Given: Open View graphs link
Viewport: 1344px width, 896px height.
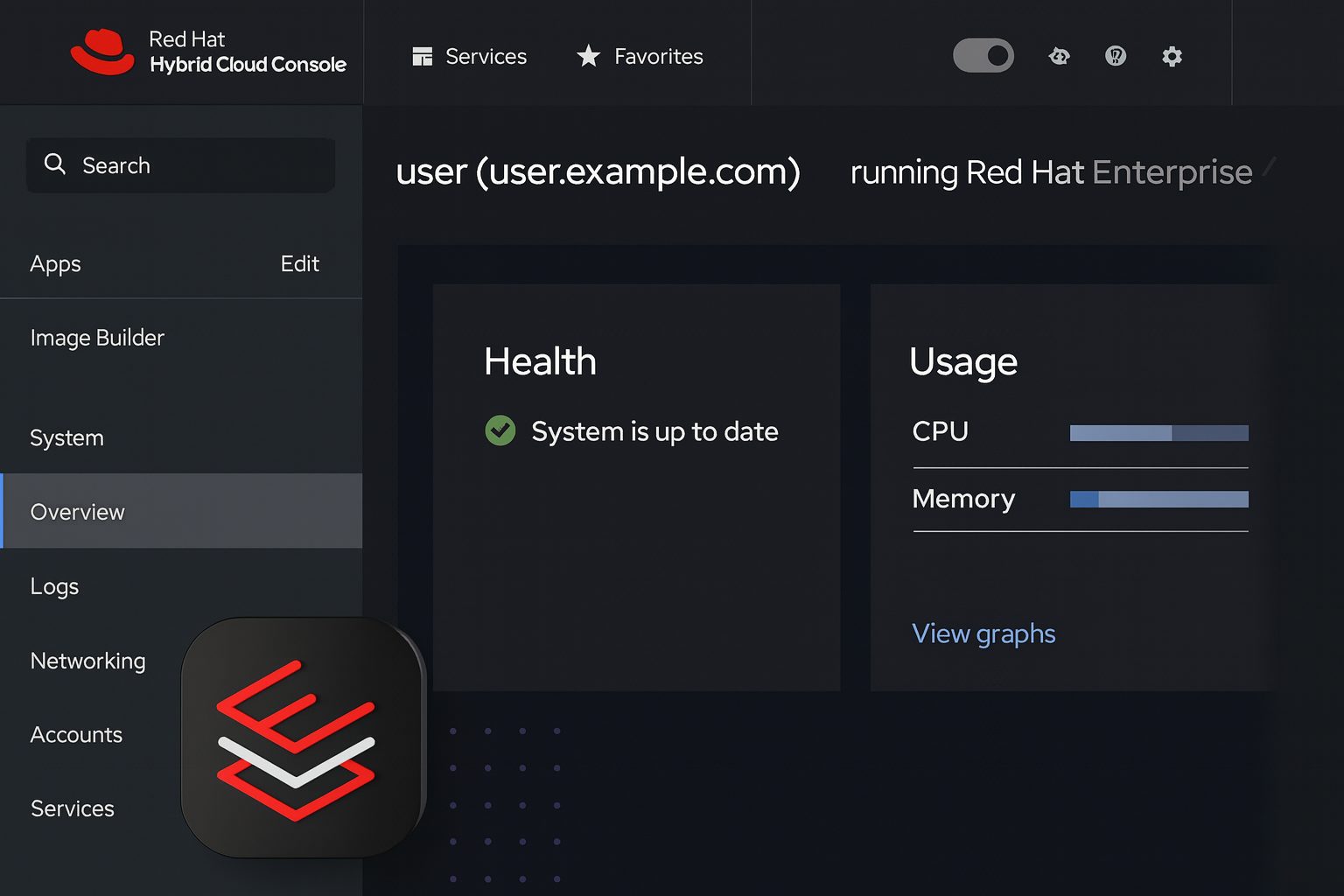Looking at the screenshot, I should click(x=983, y=633).
